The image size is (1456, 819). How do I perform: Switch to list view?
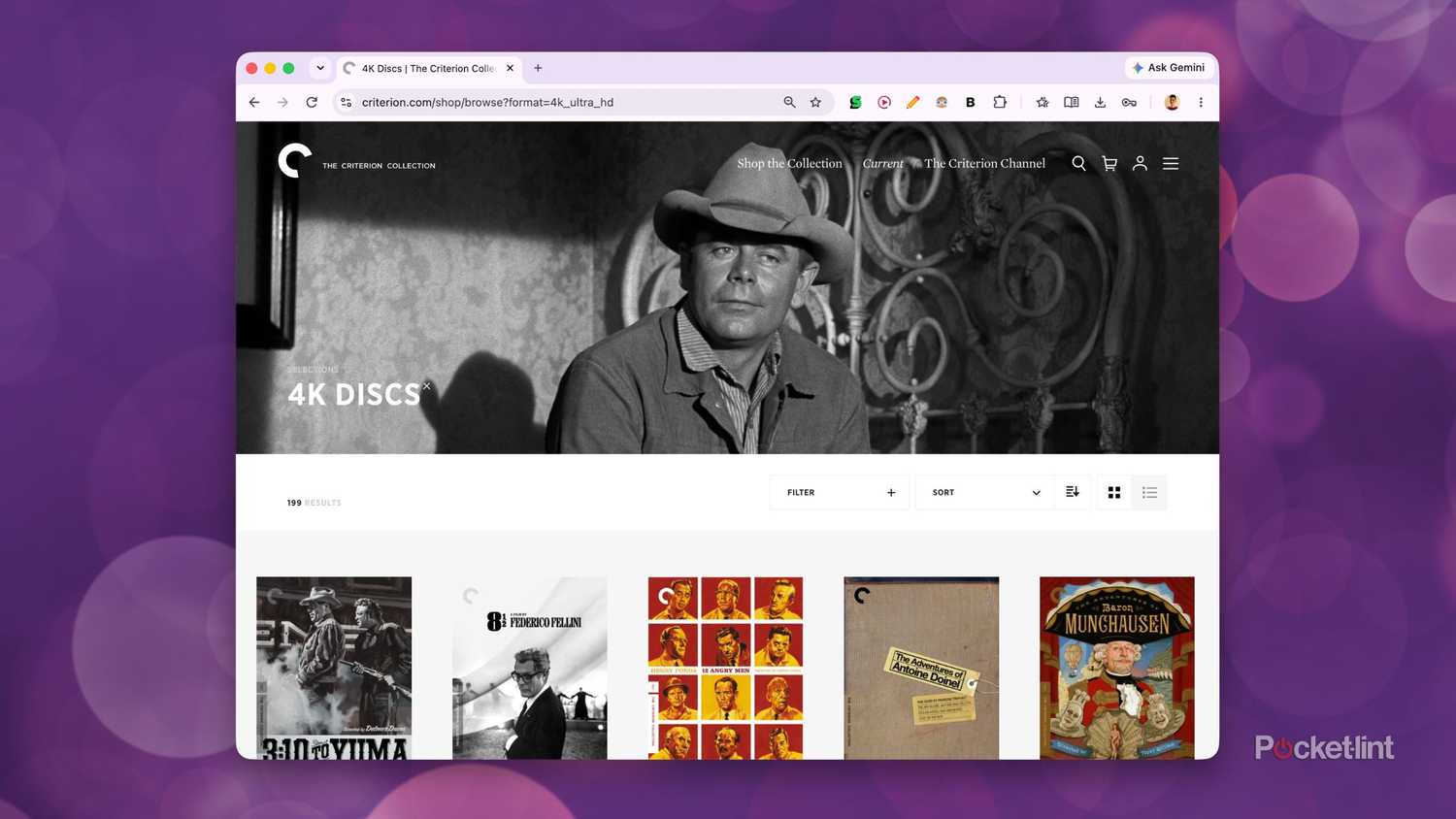point(1149,493)
